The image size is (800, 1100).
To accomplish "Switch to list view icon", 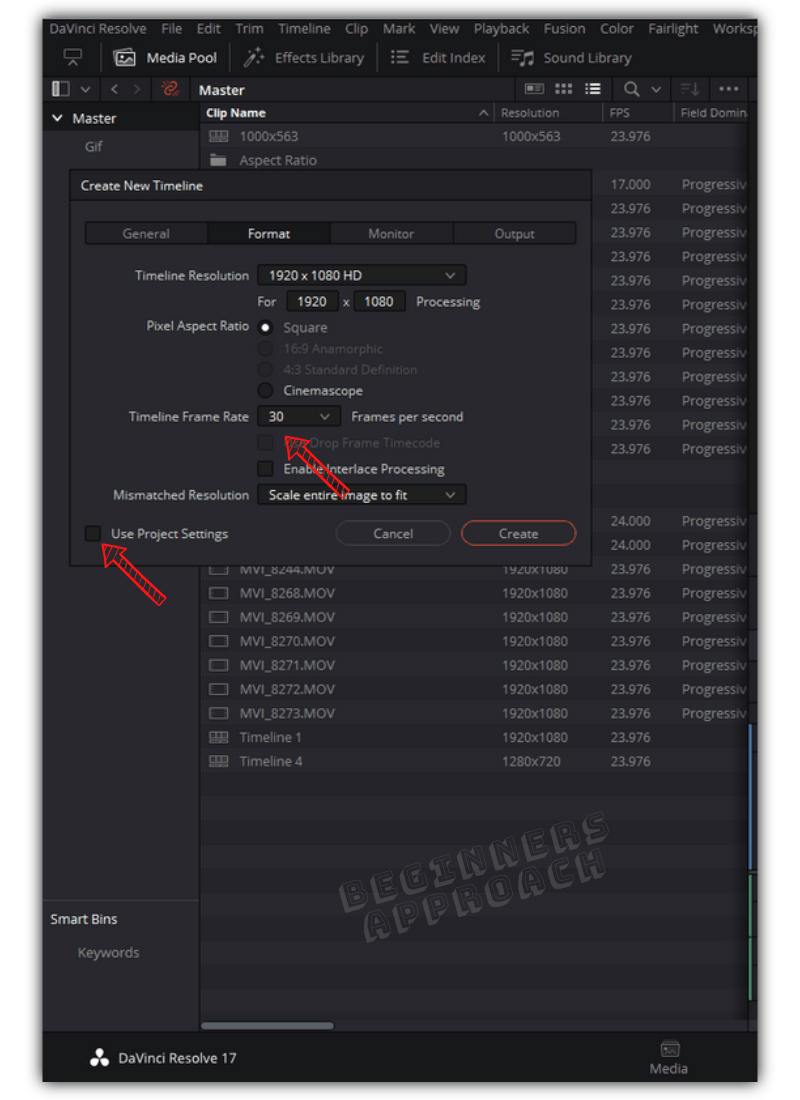I will [x=593, y=88].
